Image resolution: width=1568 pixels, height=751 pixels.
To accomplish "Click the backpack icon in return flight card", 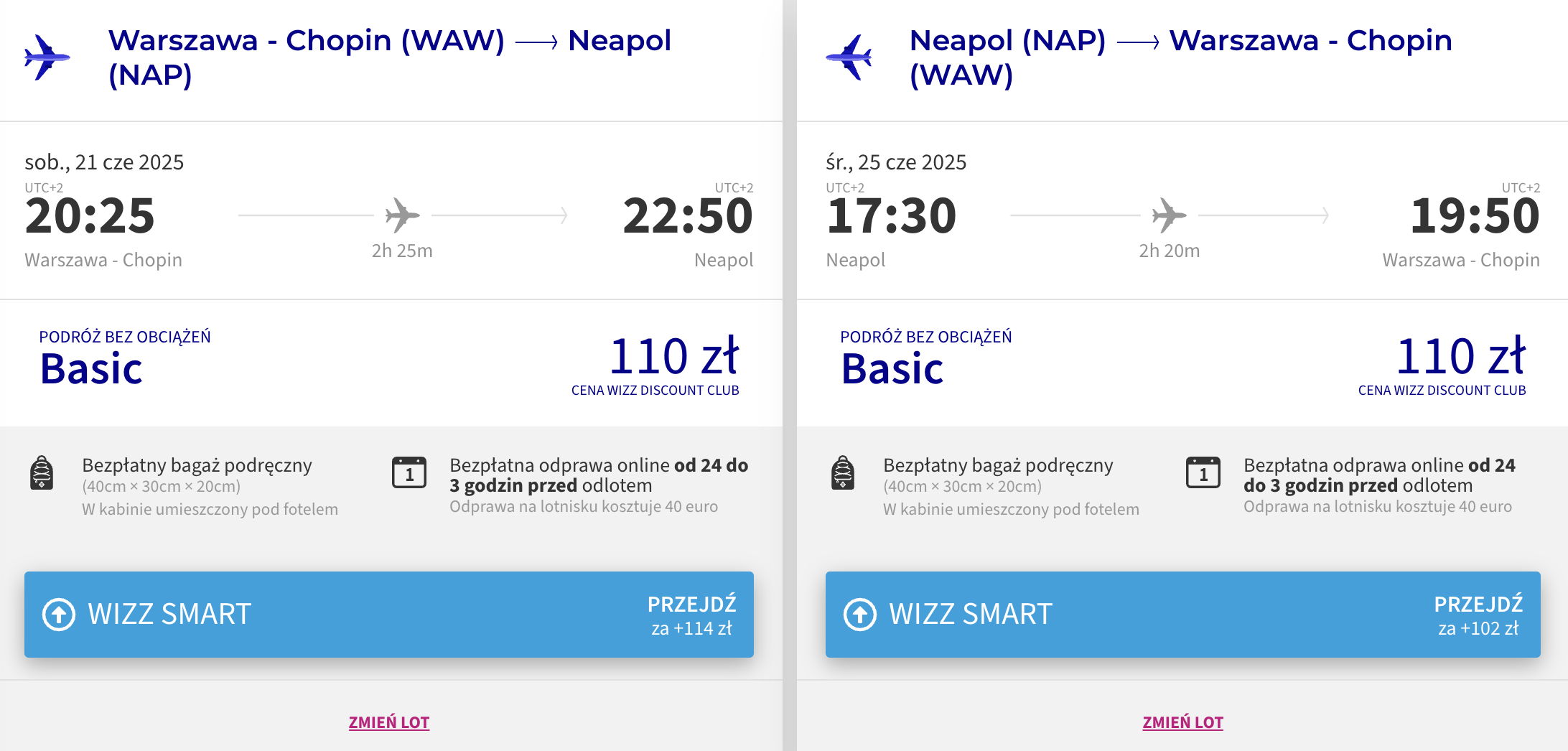I will 843,473.
